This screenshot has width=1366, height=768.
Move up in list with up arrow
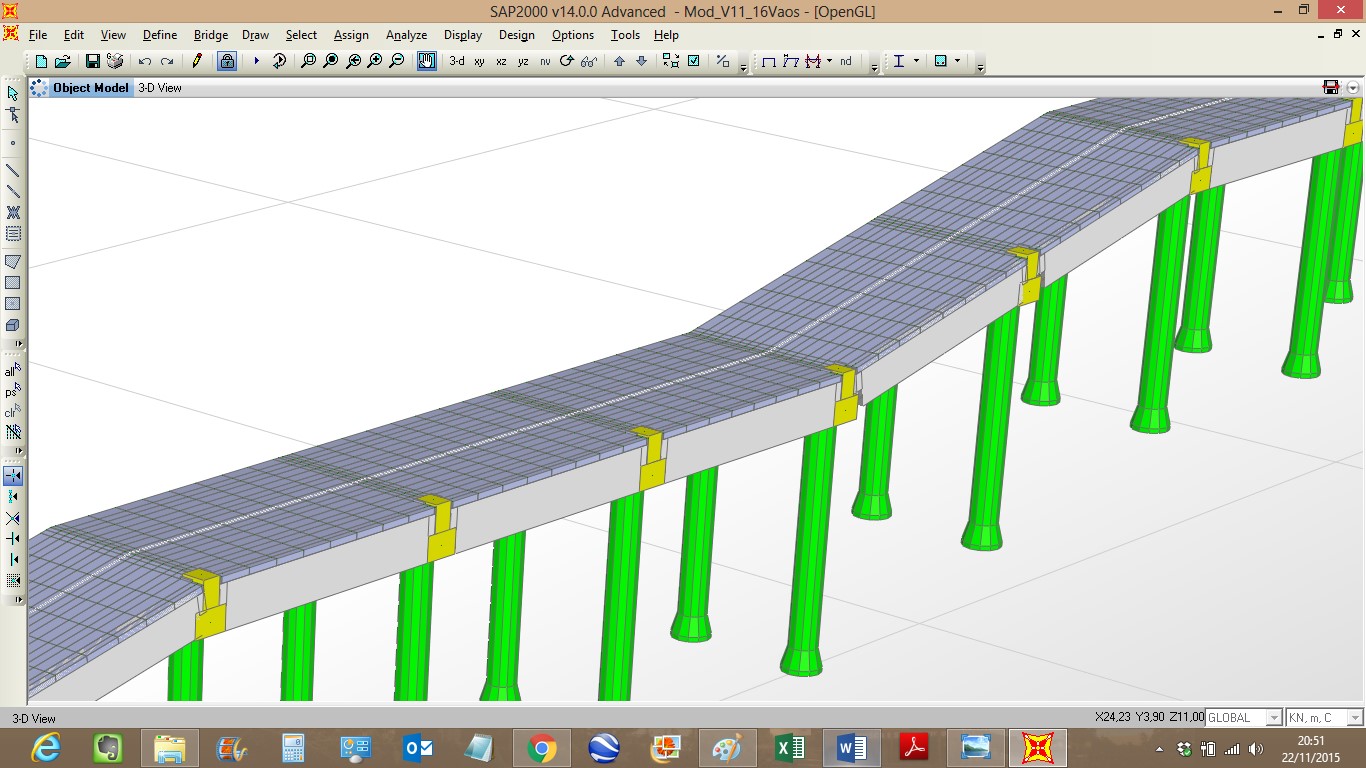point(619,61)
